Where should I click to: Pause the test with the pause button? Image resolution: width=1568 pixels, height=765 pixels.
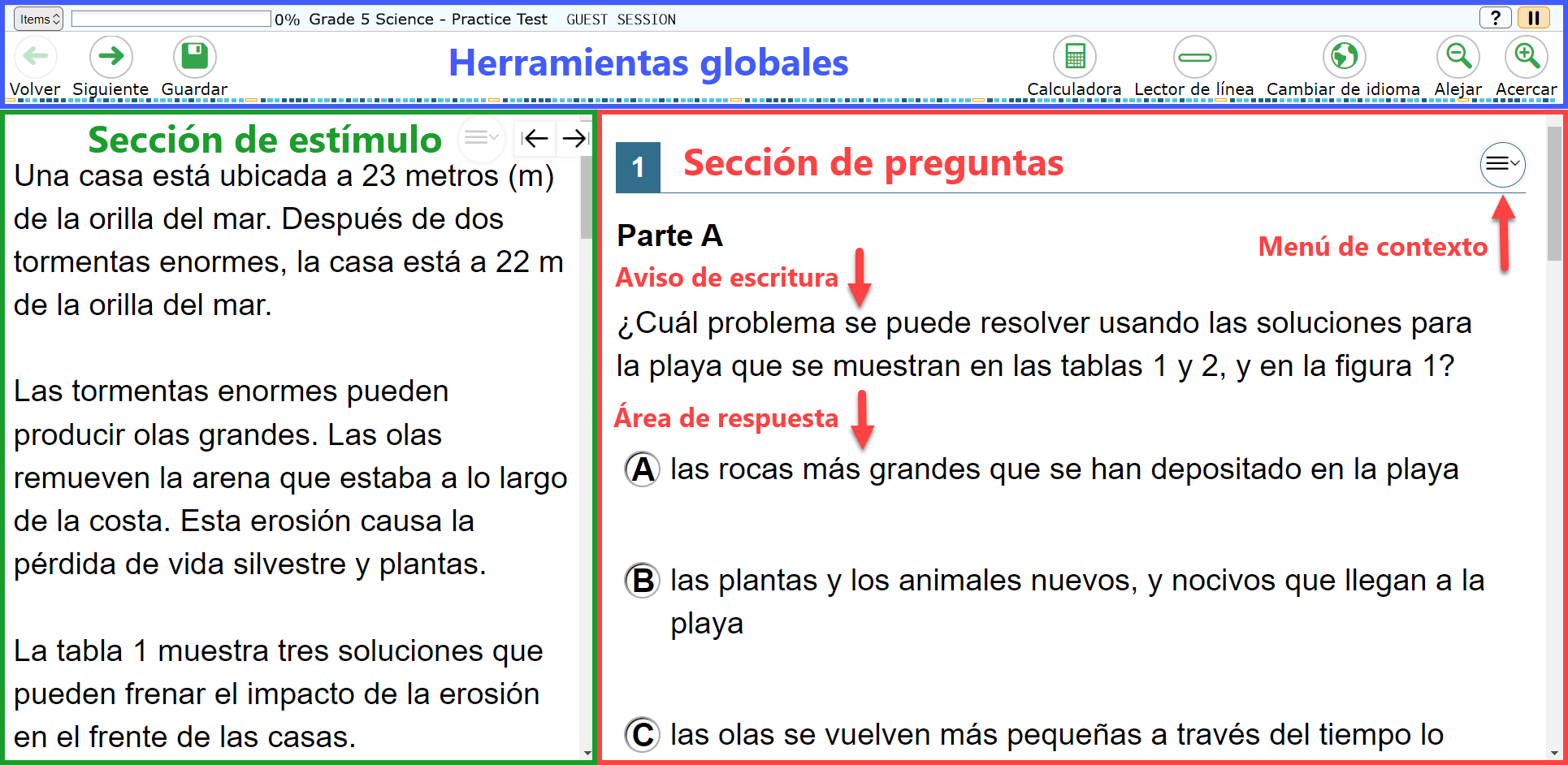click(x=1534, y=18)
